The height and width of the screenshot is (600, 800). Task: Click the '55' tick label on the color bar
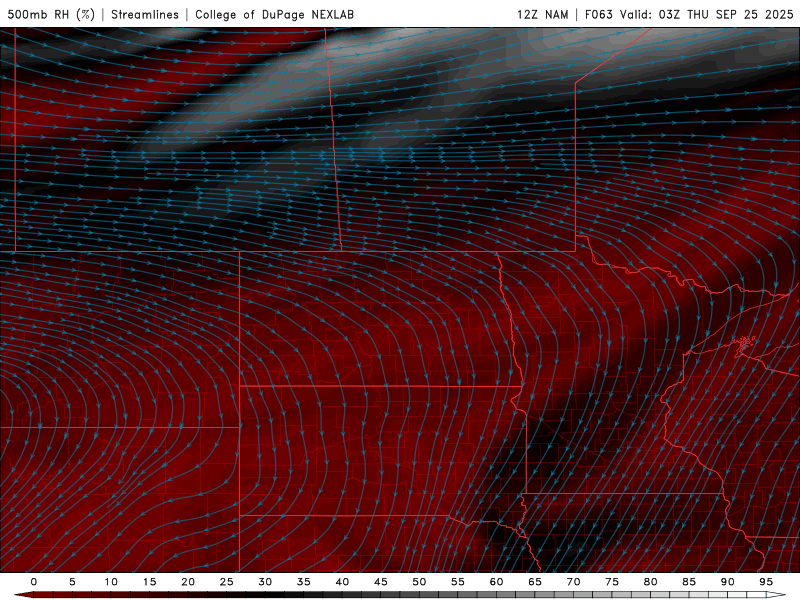tap(458, 582)
